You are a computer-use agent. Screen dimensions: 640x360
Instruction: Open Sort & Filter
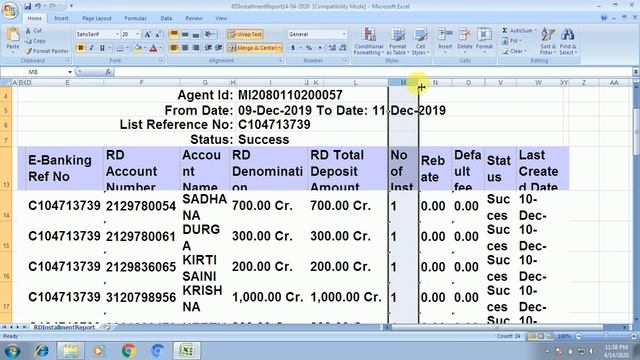548,41
